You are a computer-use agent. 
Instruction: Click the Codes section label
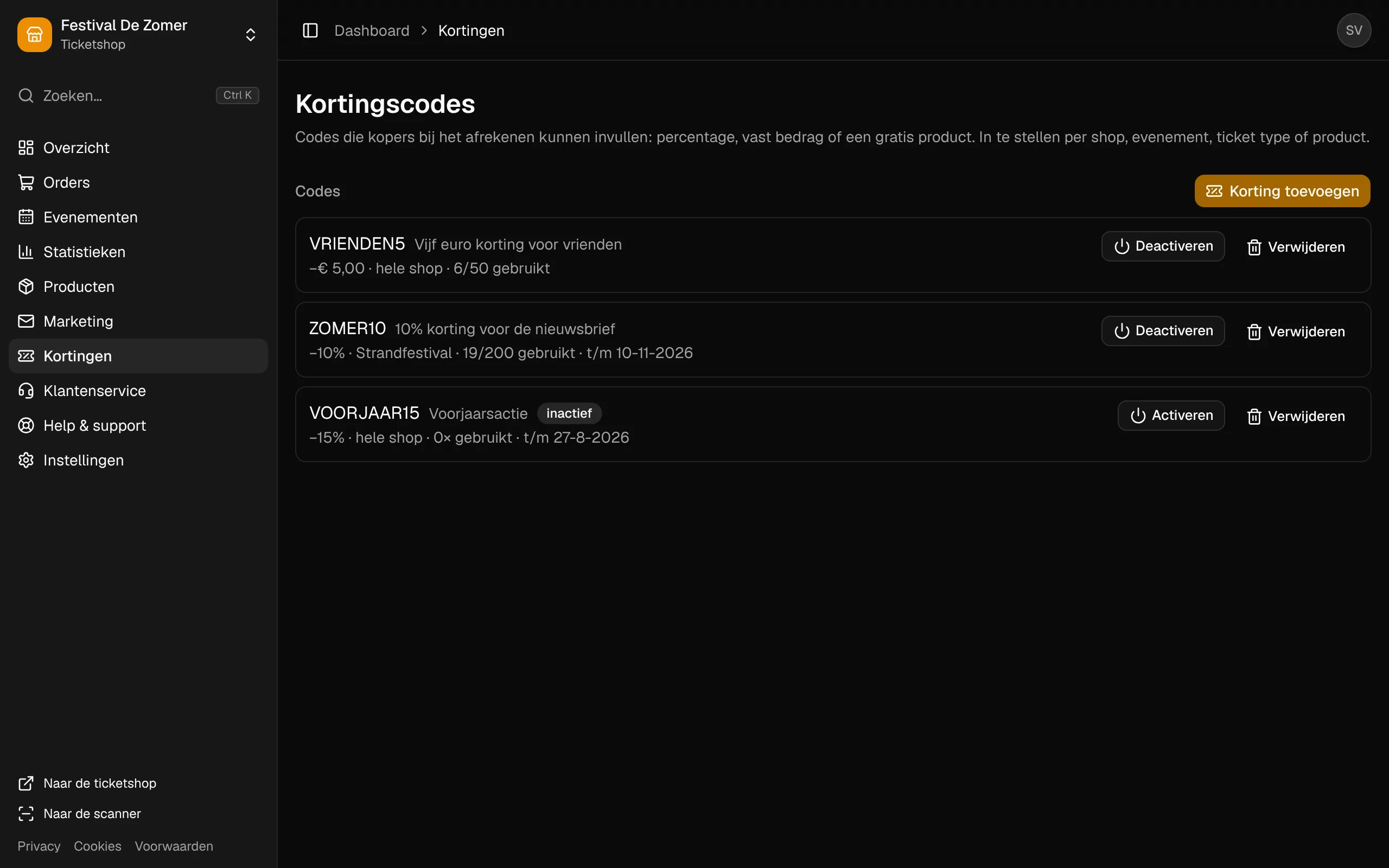[317, 191]
